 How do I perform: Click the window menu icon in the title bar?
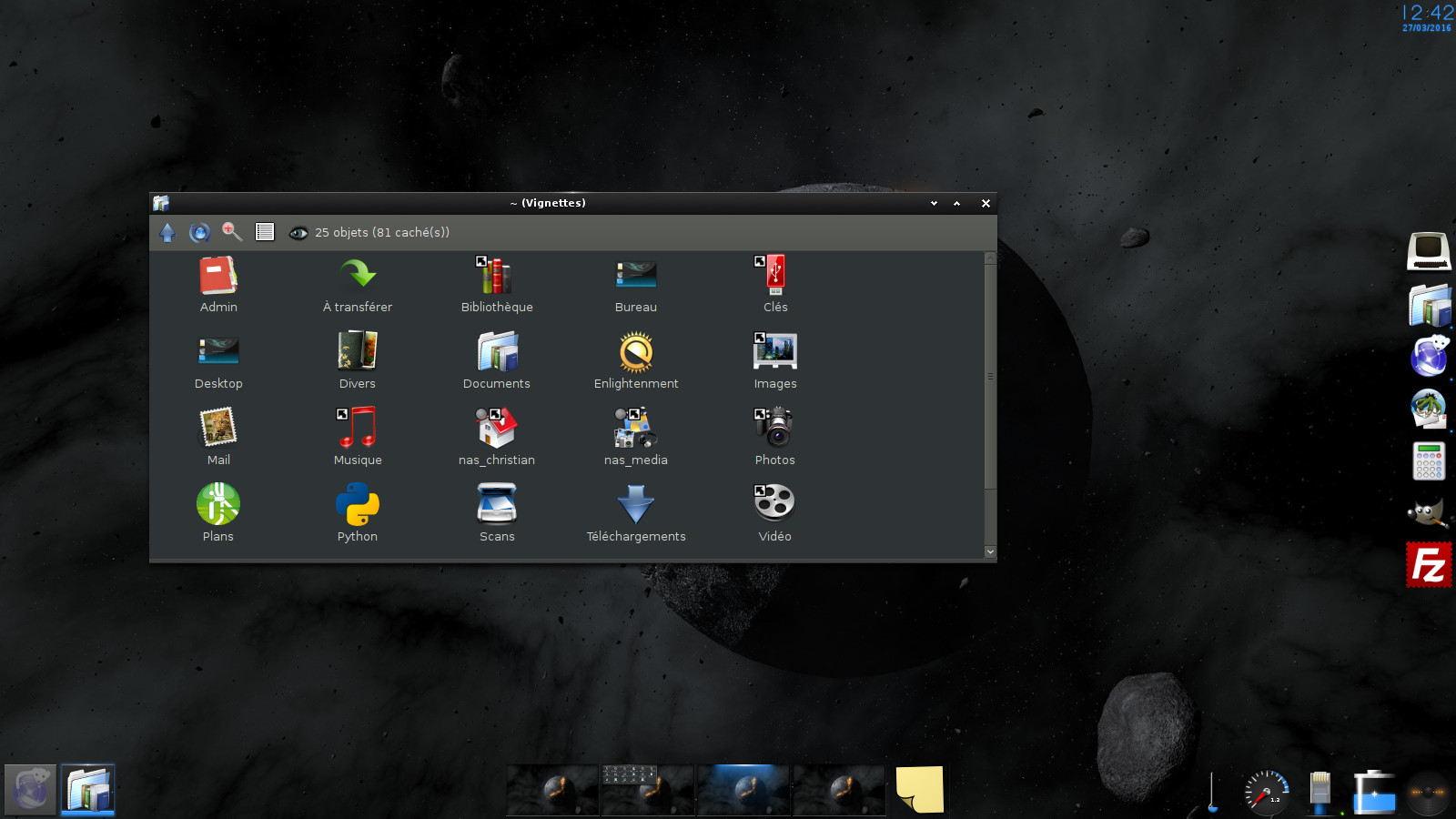[161, 203]
